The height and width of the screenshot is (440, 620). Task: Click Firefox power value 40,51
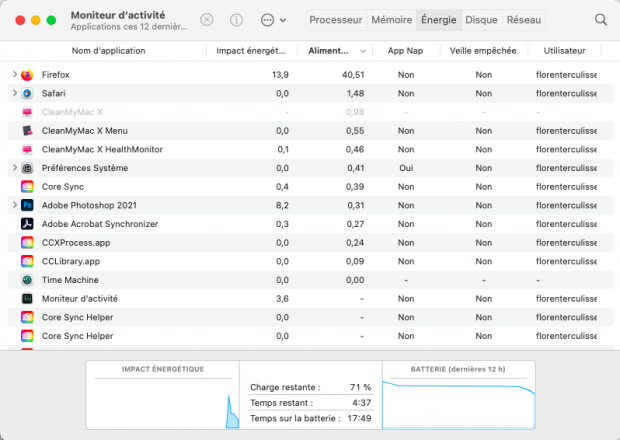pyautogui.click(x=353, y=75)
